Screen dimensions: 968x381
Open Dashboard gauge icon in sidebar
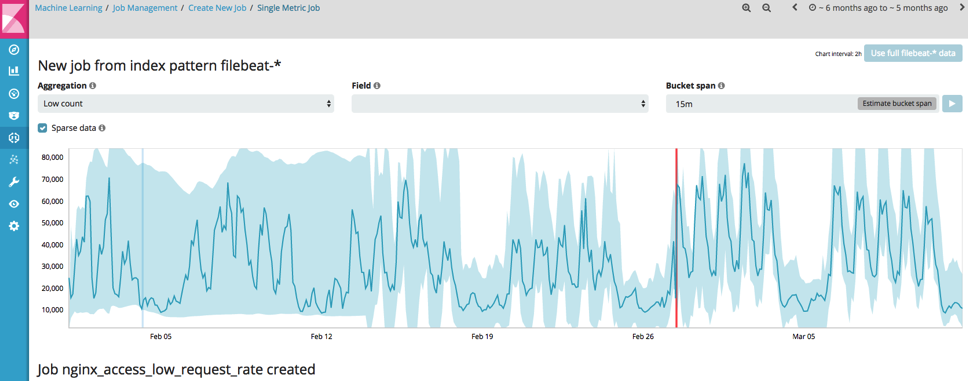(x=14, y=94)
